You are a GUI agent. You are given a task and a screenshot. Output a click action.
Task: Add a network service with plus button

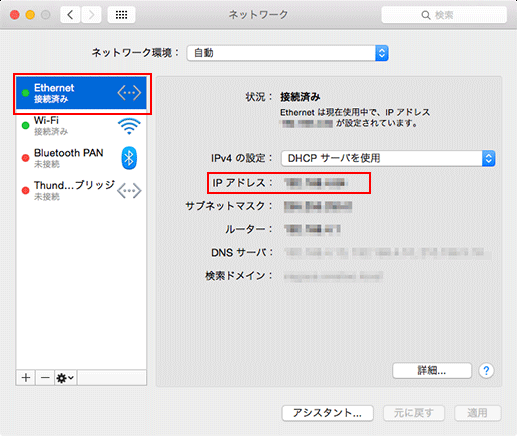click(x=26, y=378)
